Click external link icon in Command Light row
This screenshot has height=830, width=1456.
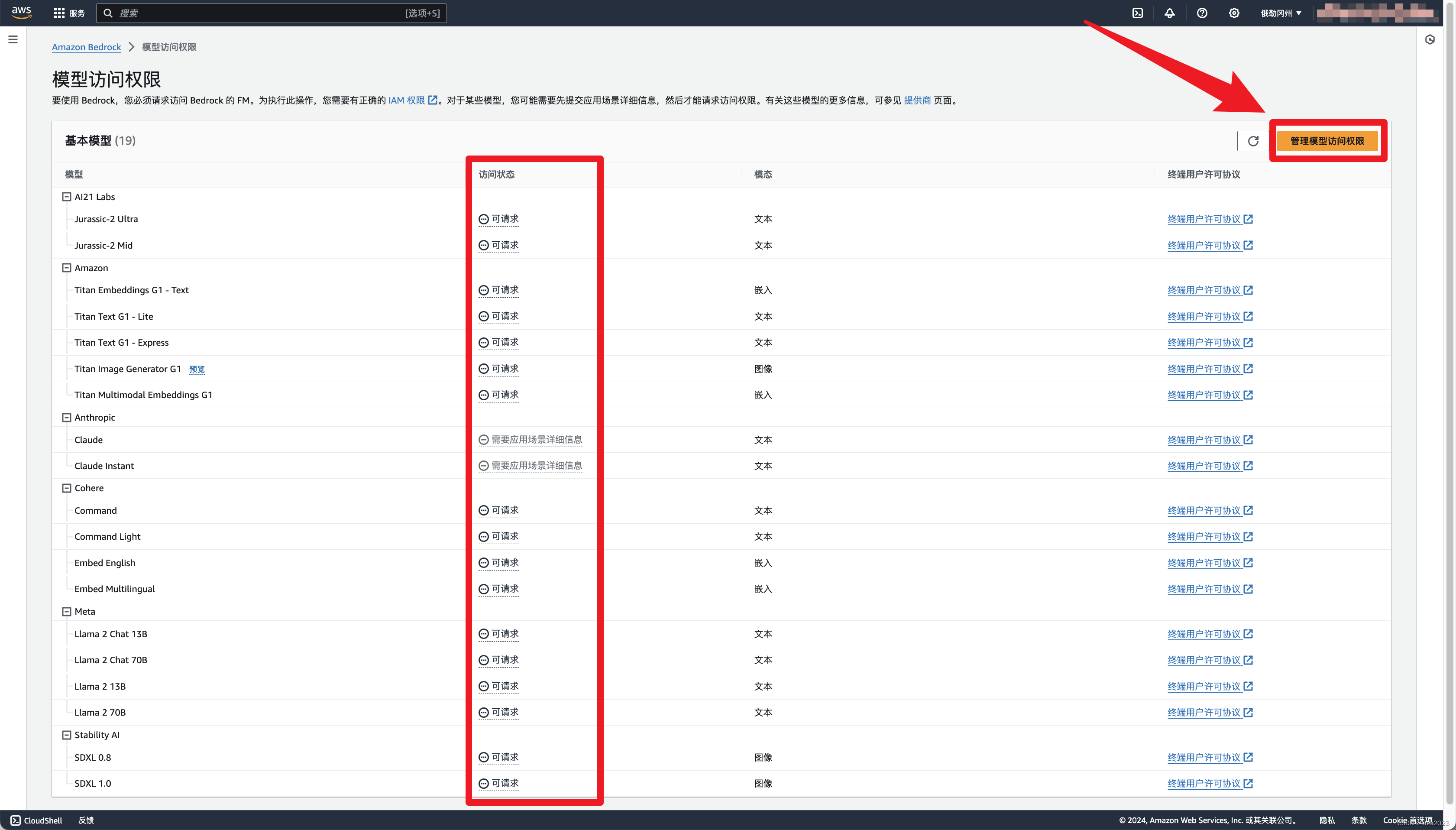coord(1248,536)
